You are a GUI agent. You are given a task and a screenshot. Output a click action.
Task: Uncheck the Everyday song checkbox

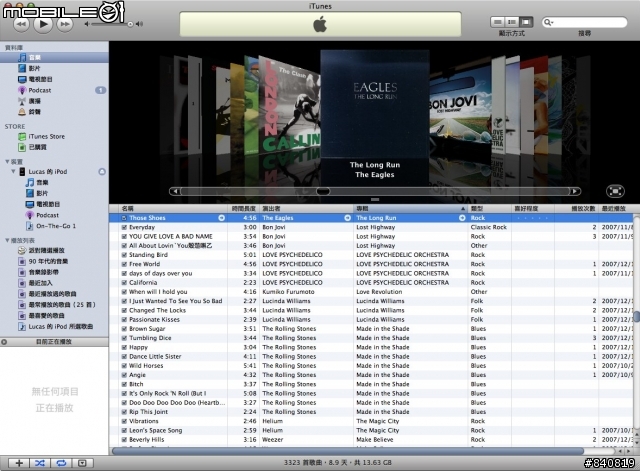pos(124,227)
